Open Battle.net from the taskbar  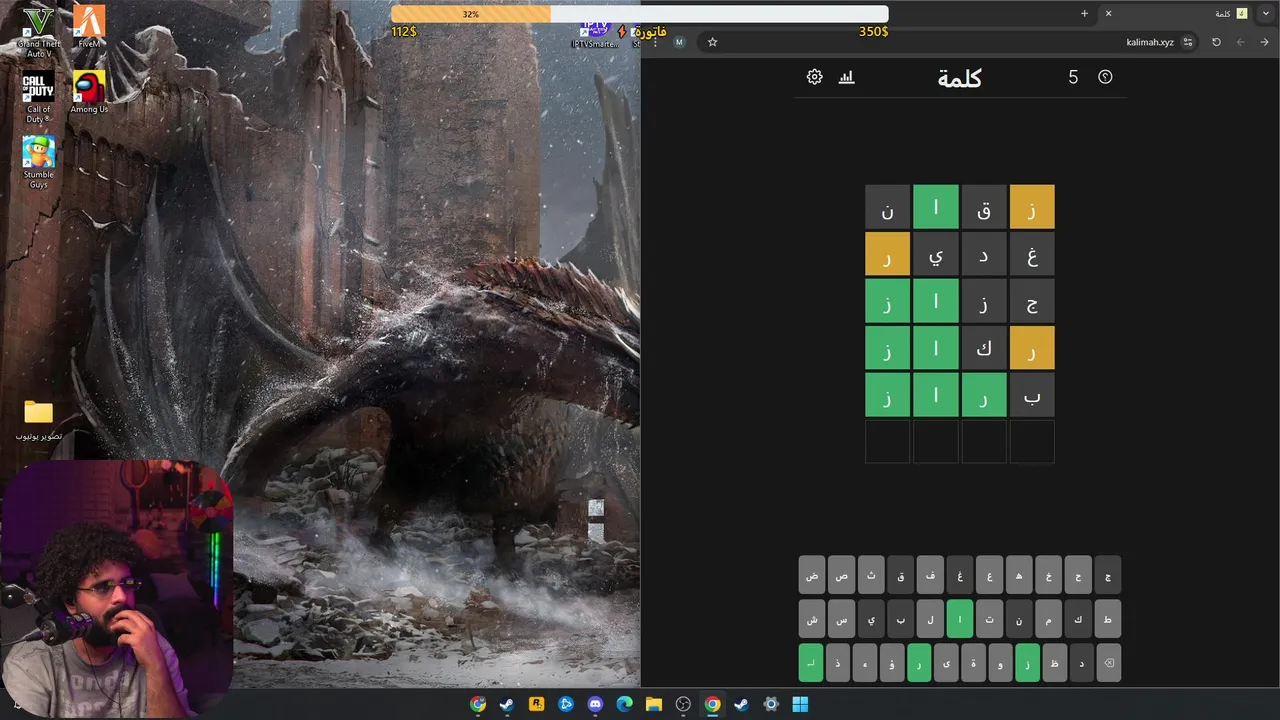pyautogui.click(x=565, y=704)
